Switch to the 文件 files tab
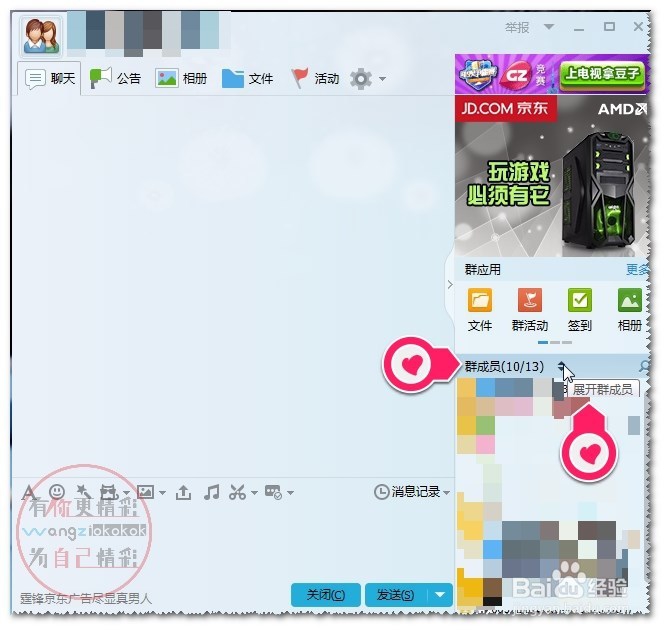Screen dimensions: 668x632 tap(248, 78)
